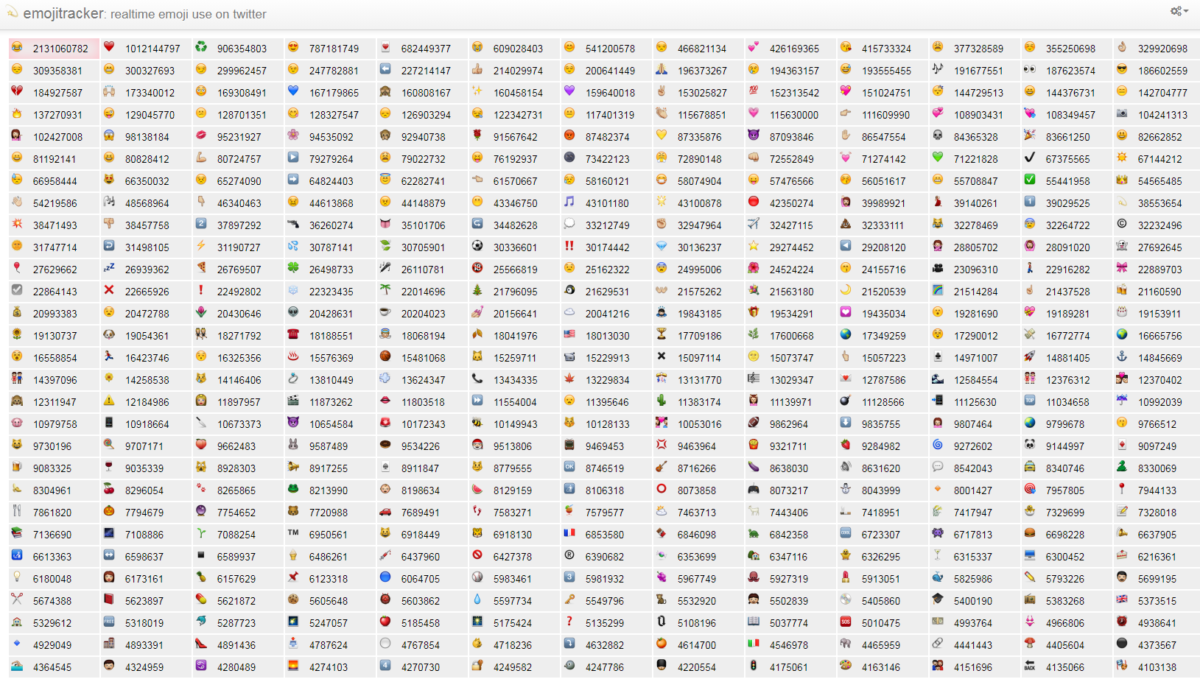Image resolution: width=1200 pixels, height=679 pixels.
Task: Select the hundred points emoji with 152313542
Action: click(x=753, y=92)
